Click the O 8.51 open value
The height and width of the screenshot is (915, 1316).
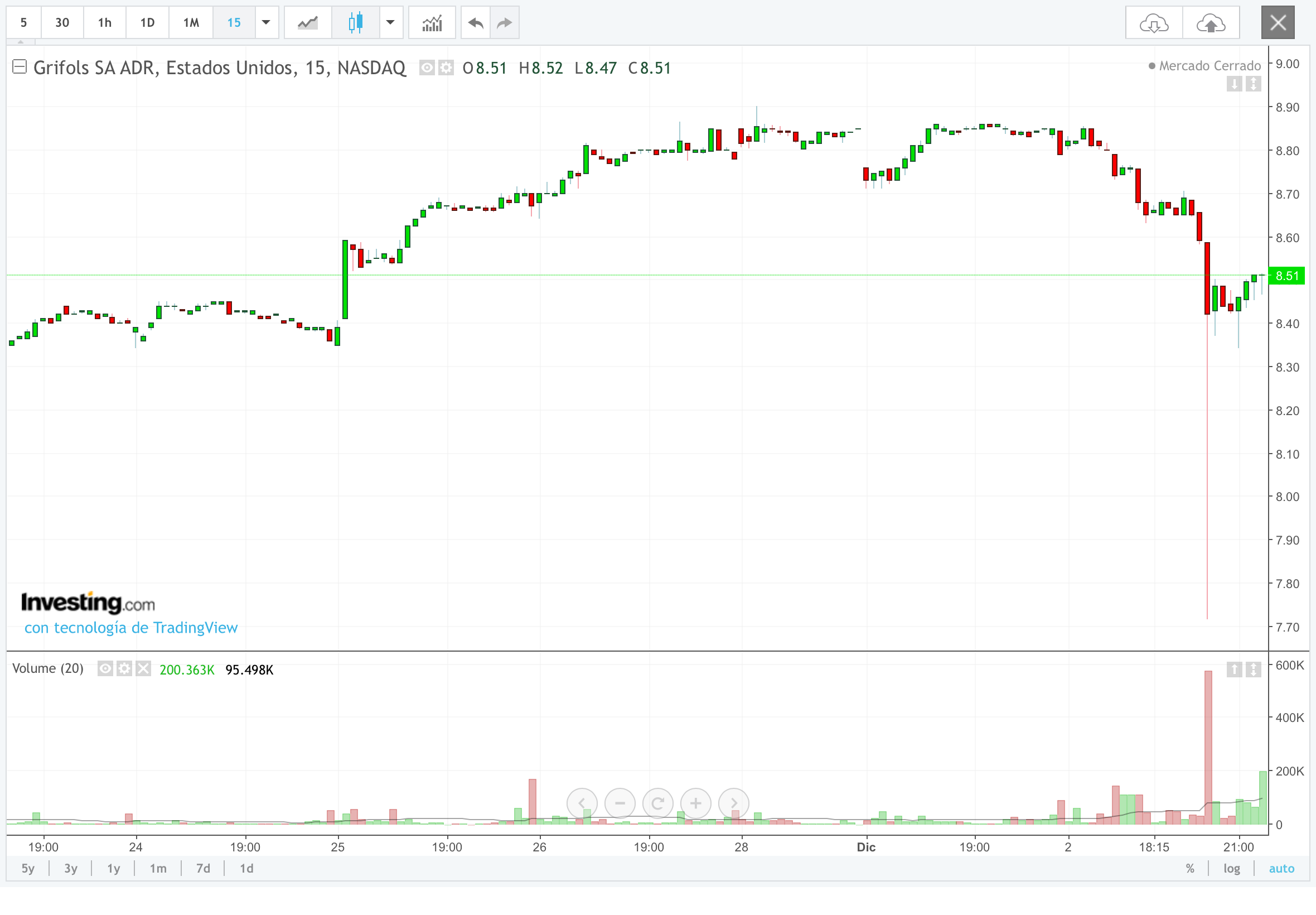pos(485,68)
